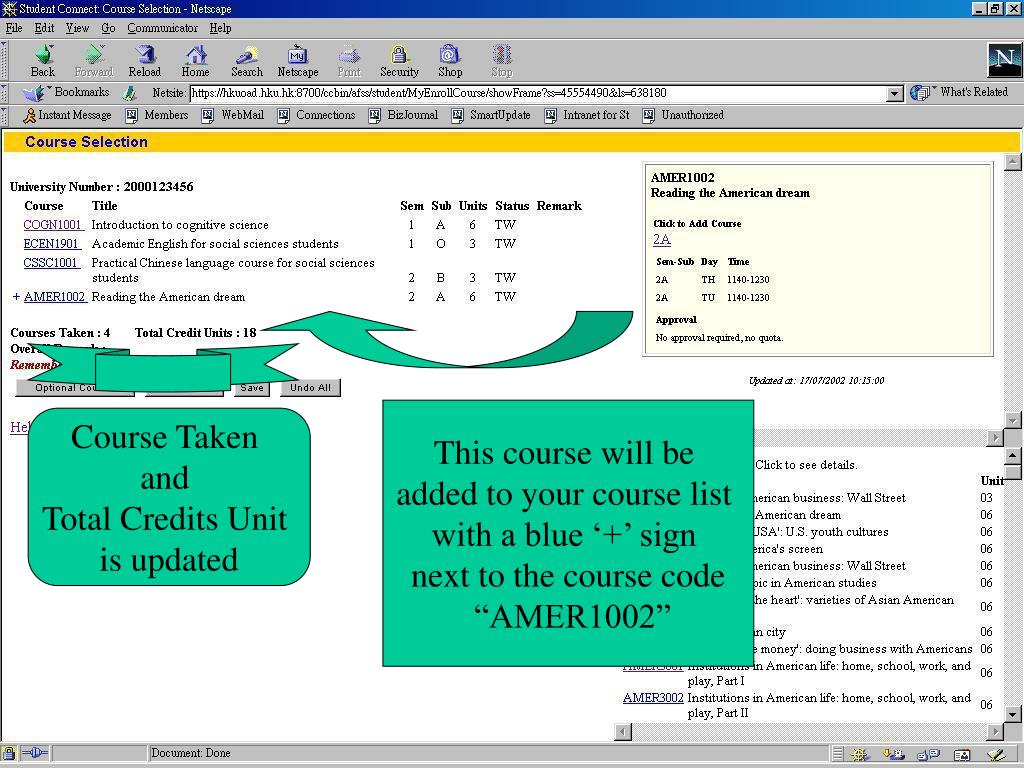Open the Help menu
This screenshot has width=1024, height=768.
pos(220,28)
